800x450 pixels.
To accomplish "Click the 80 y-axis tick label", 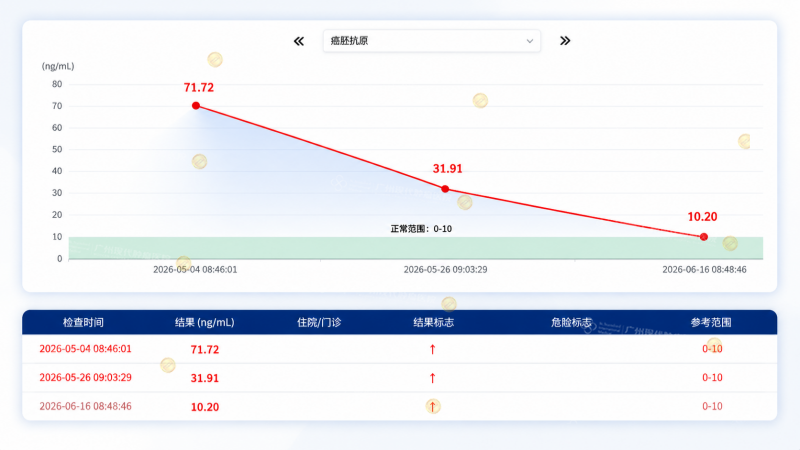I will [57, 84].
